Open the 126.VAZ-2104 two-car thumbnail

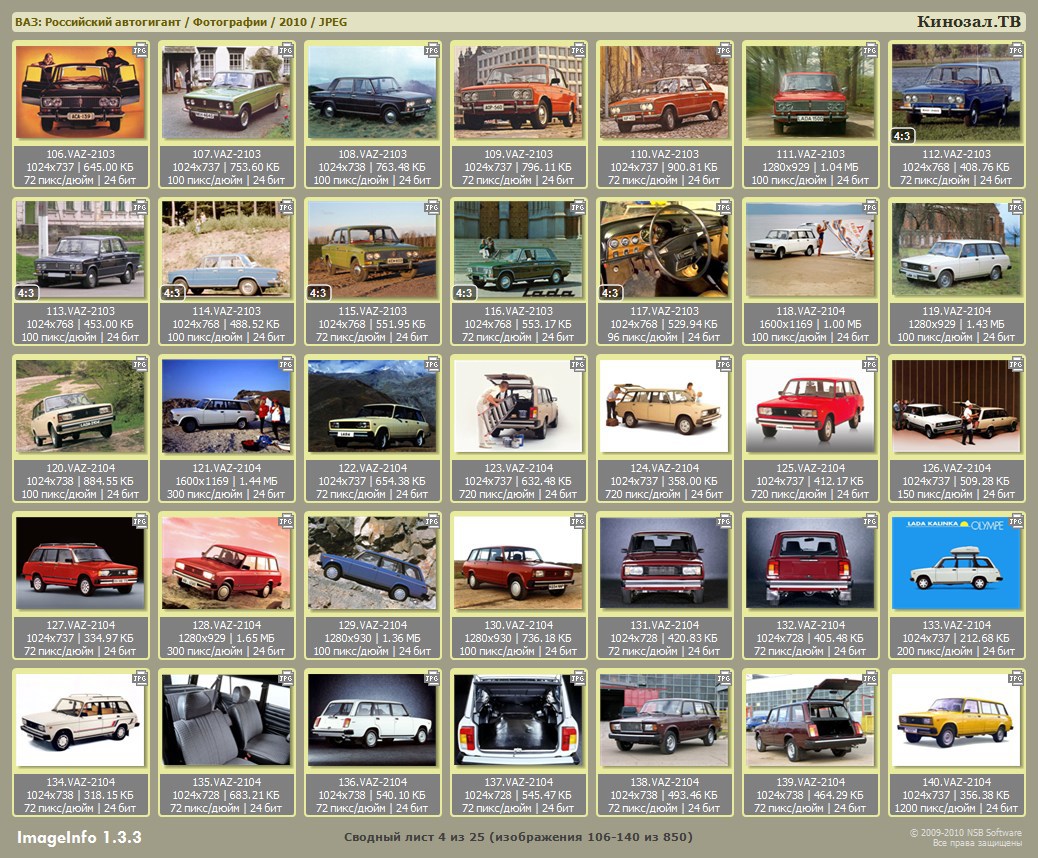[956, 406]
